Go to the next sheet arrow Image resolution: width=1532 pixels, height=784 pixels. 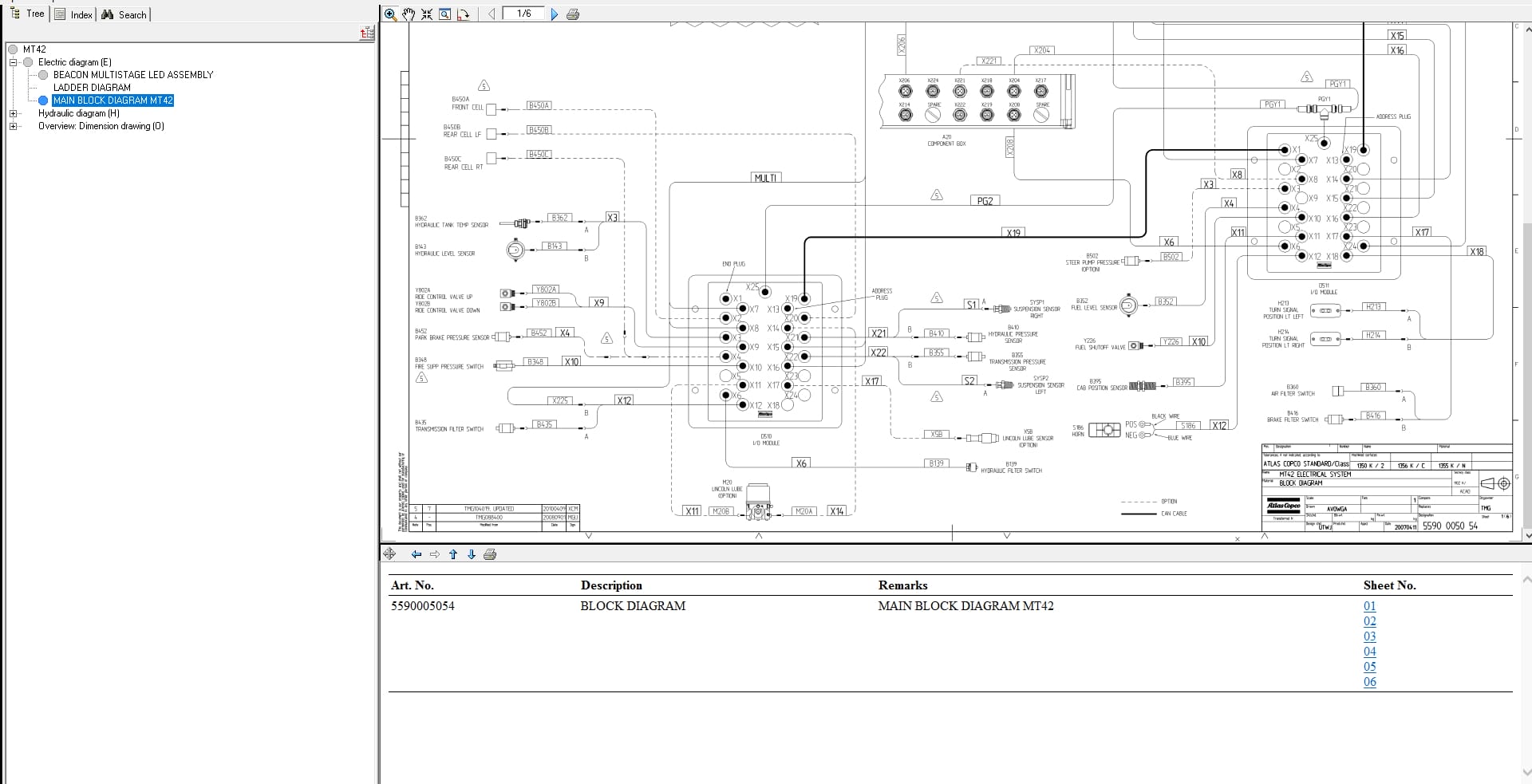point(555,14)
